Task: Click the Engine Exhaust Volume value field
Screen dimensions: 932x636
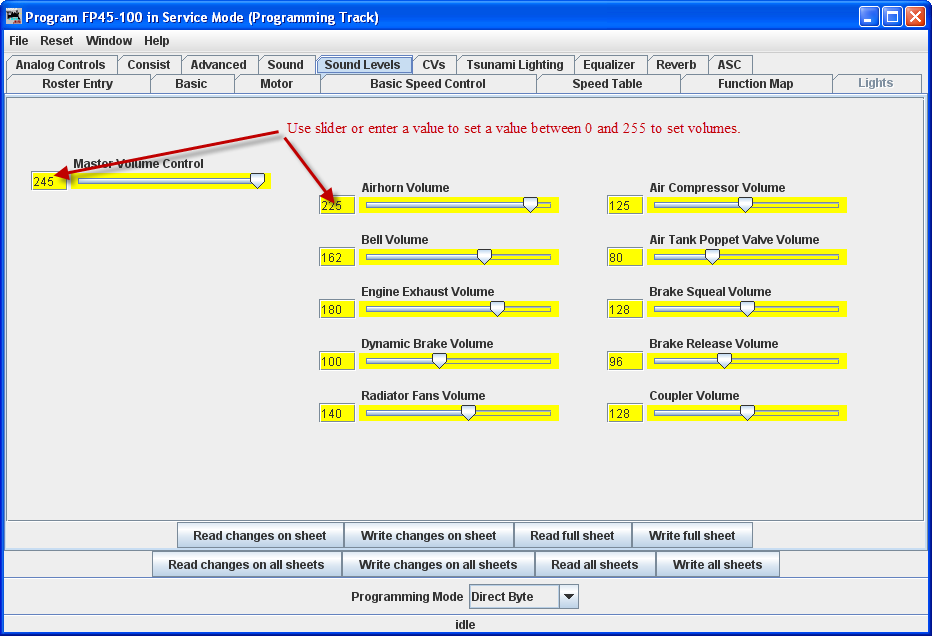Action: 337,310
